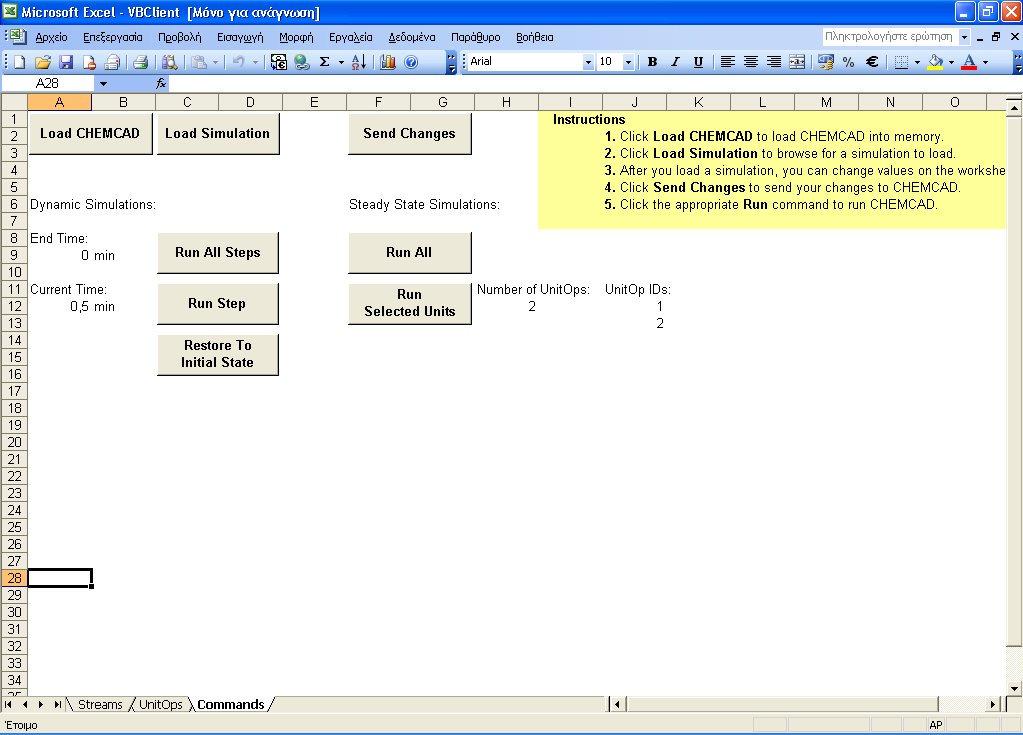Apply Currency style format
1023x735 pixels.
[825, 62]
